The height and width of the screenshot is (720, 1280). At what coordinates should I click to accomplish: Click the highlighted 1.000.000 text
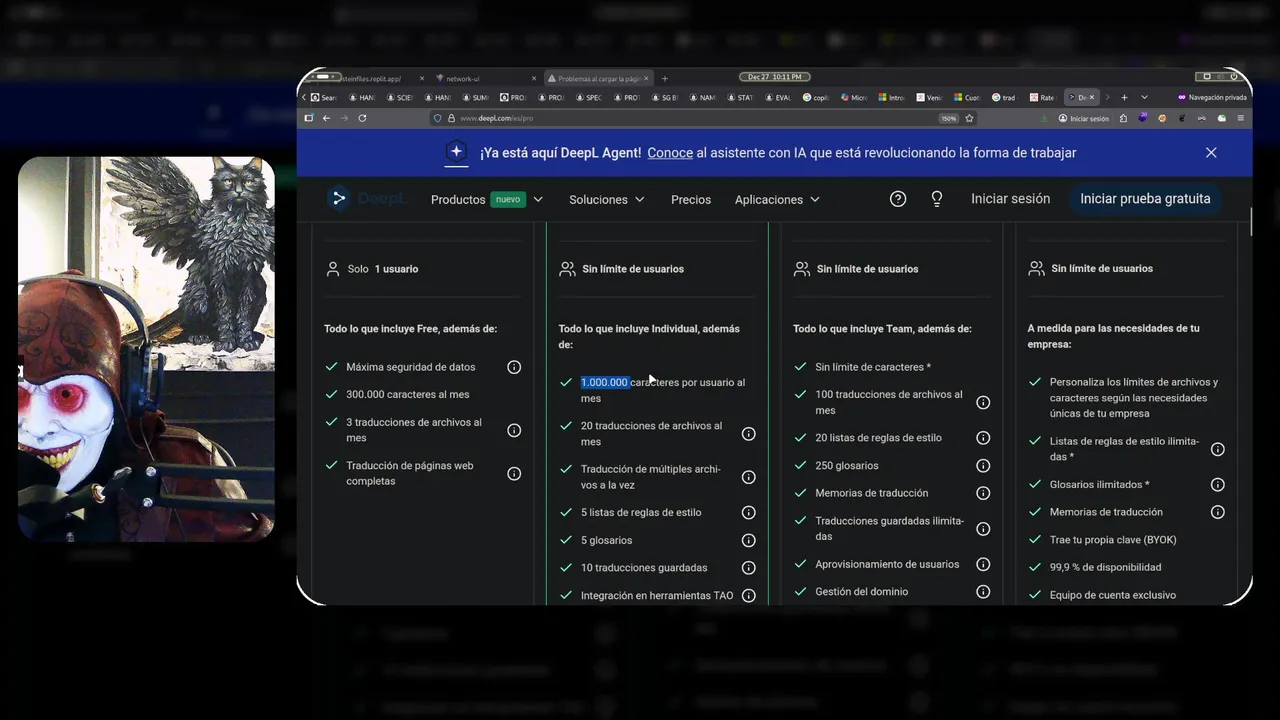(604, 382)
